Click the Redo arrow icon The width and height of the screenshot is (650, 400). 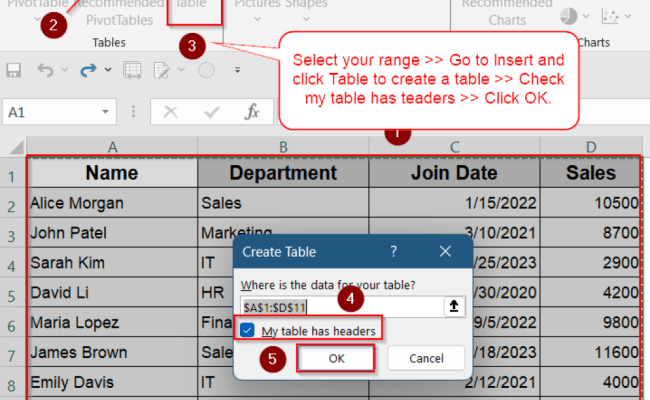[x=88, y=70]
